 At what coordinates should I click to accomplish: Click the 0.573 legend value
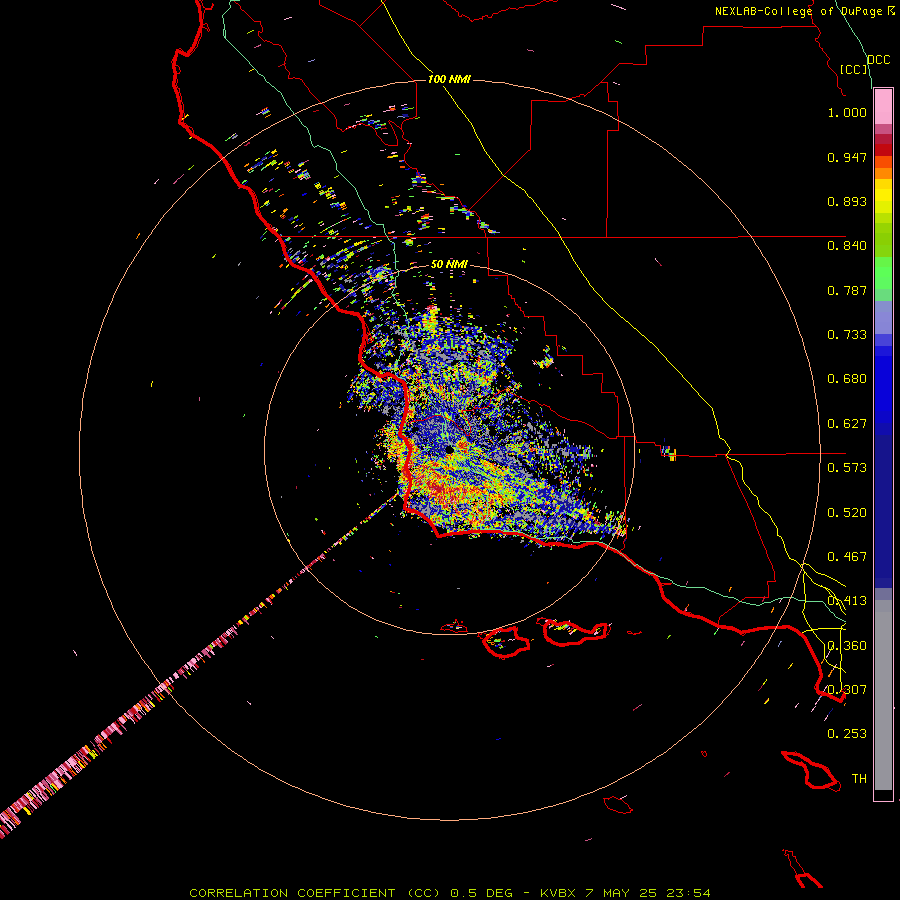847,468
